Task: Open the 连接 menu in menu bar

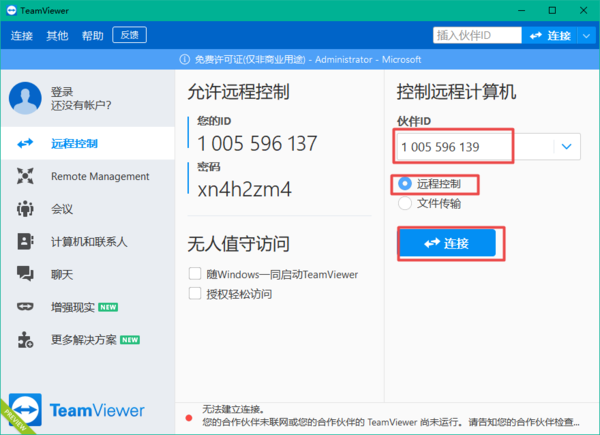Action: click(x=22, y=36)
